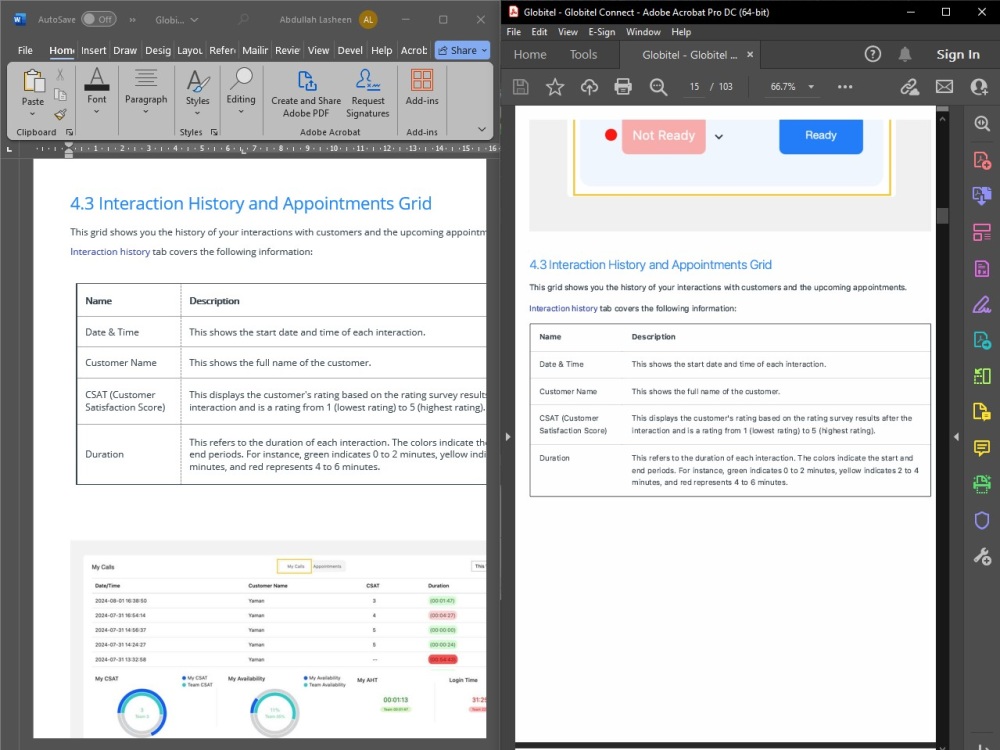Click the Interaction history link in PDF
The image size is (1000, 750).
pyautogui.click(x=563, y=308)
